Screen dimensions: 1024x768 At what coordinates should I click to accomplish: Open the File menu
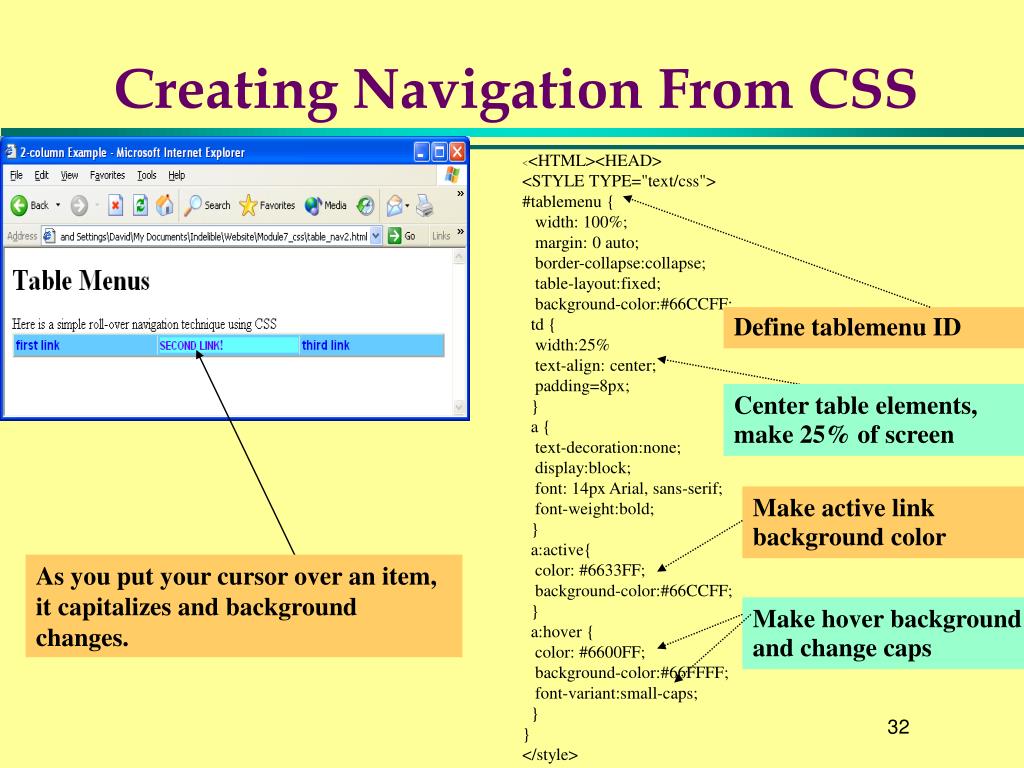pyautogui.click(x=16, y=175)
